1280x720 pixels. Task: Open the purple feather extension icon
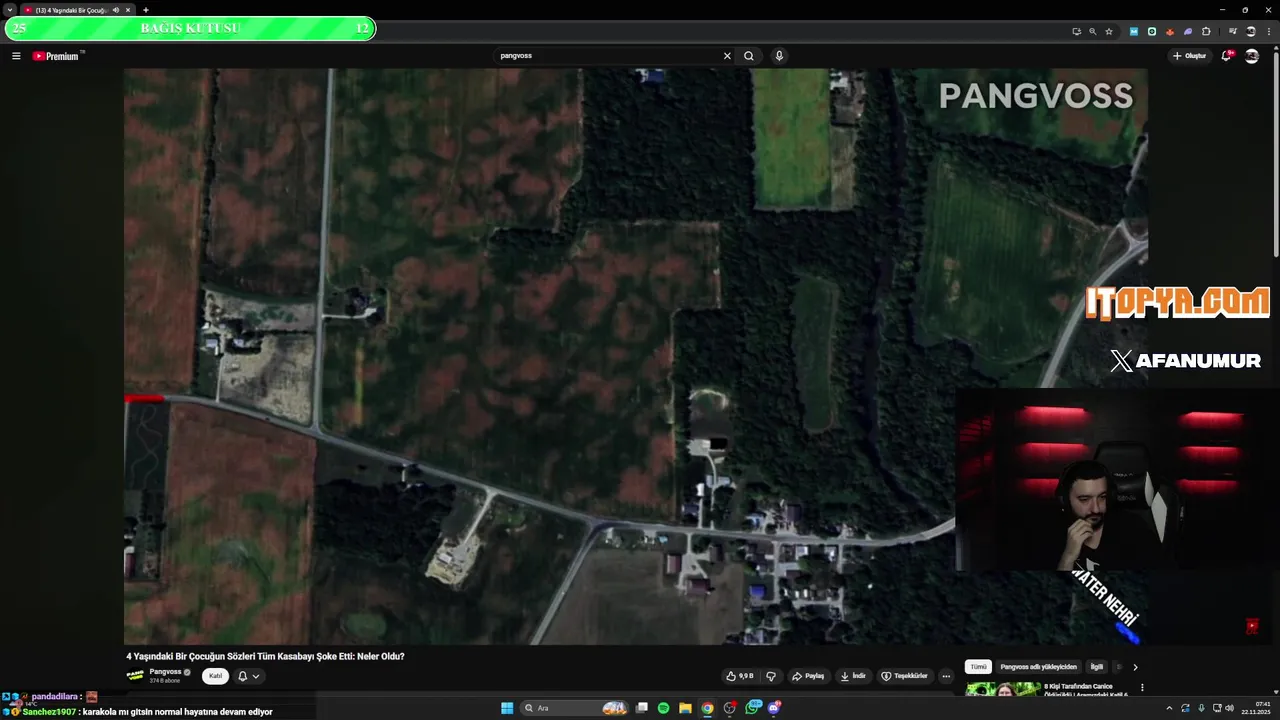pyautogui.click(x=1188, y=31)
